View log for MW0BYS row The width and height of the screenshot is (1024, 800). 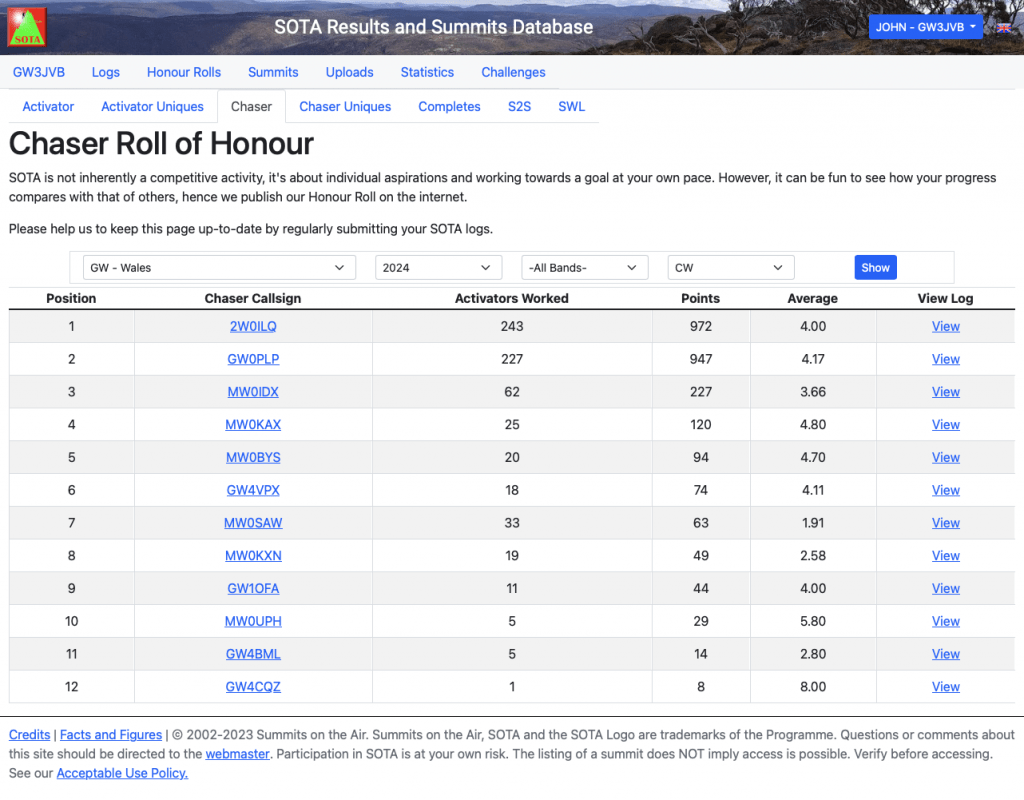pyautogui.click(x=945, y=457)
